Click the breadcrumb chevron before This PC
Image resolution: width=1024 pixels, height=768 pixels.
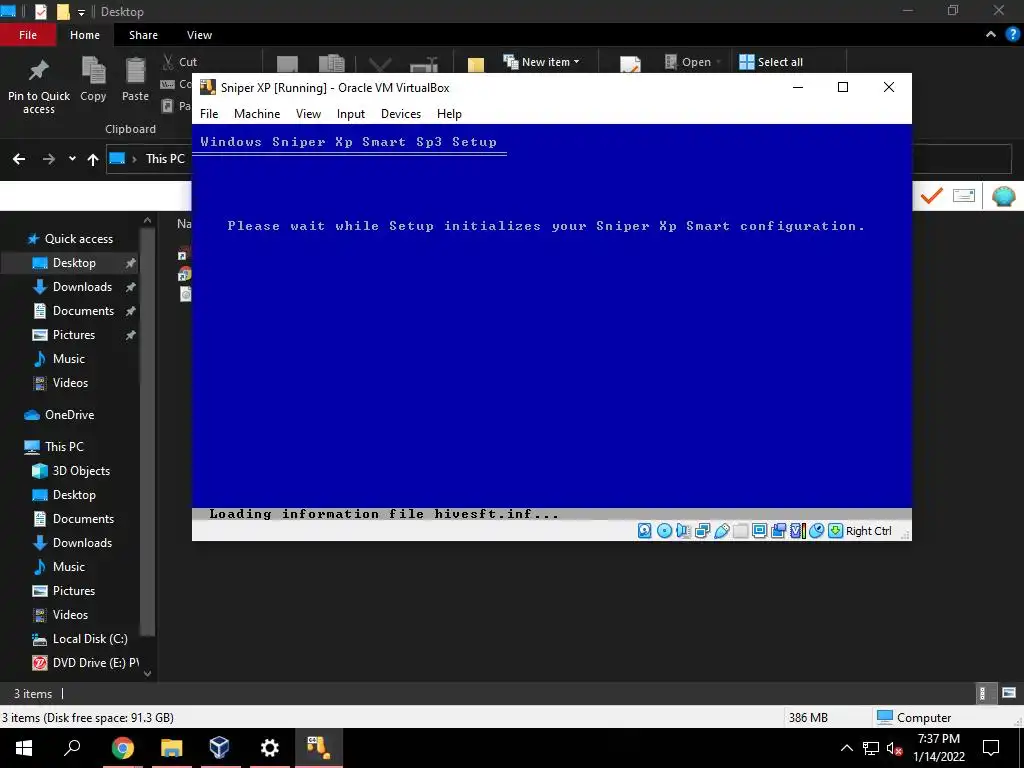pyautogui.click(x=135, y=159)
